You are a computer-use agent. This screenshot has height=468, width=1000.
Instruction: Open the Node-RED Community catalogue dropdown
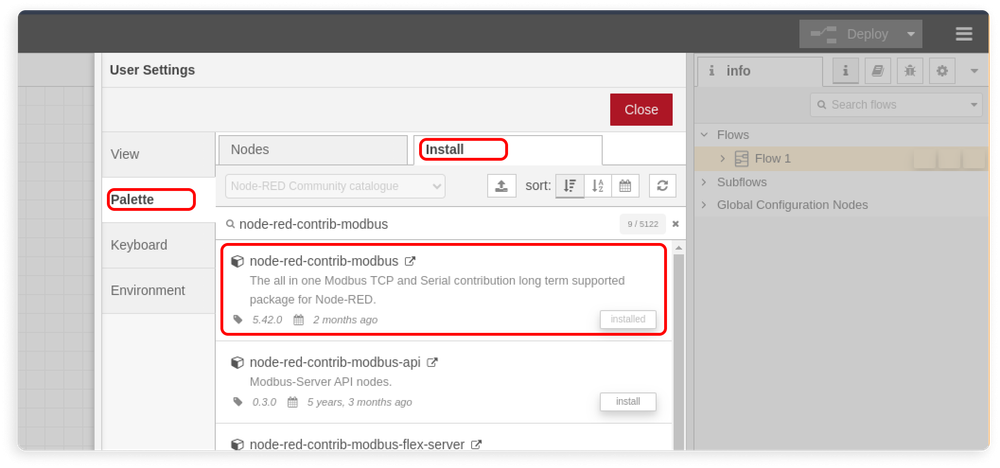pyautogui.click(x=335, y=186)
